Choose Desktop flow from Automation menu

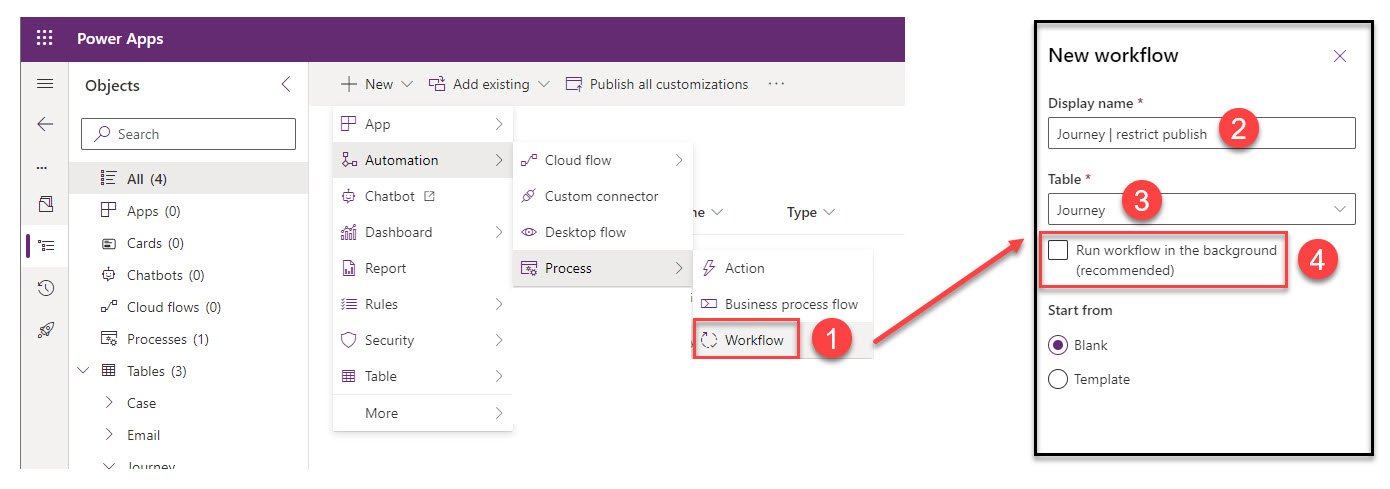tap(603, 232)
